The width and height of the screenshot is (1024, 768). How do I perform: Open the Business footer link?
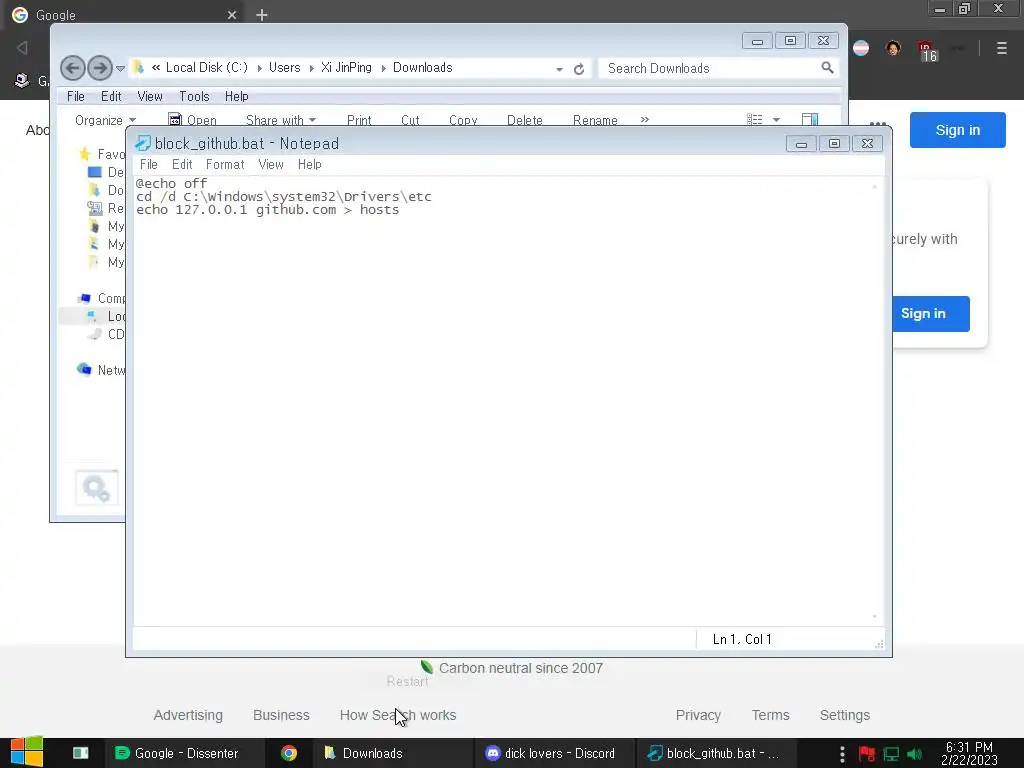point(281,715)
